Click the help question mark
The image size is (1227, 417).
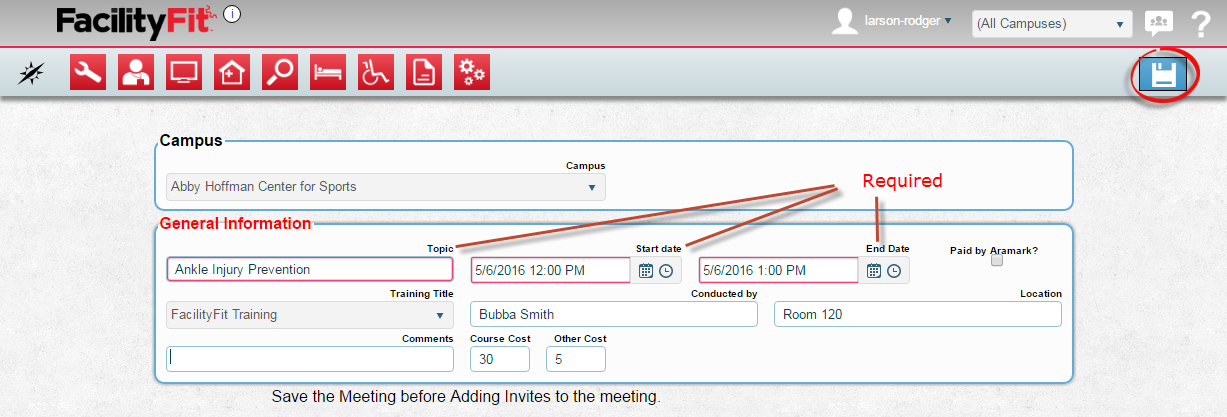[1201, 24]
